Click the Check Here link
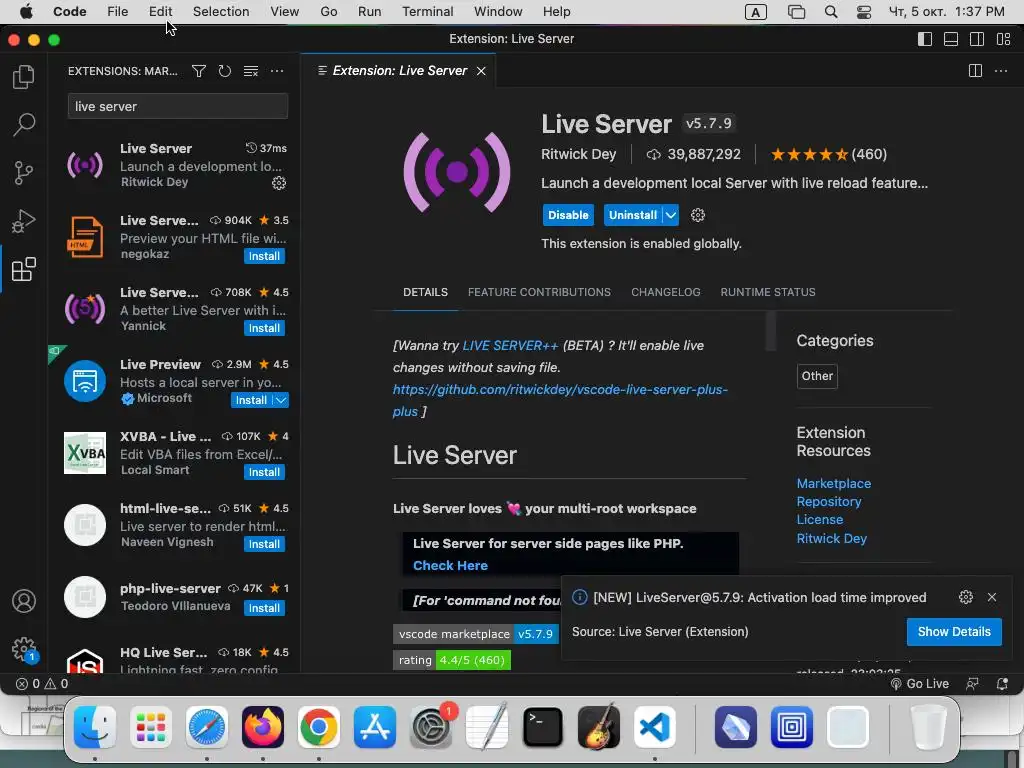Image resolution: width=1024 pixels, height=768 pixels. pos(450,566)
